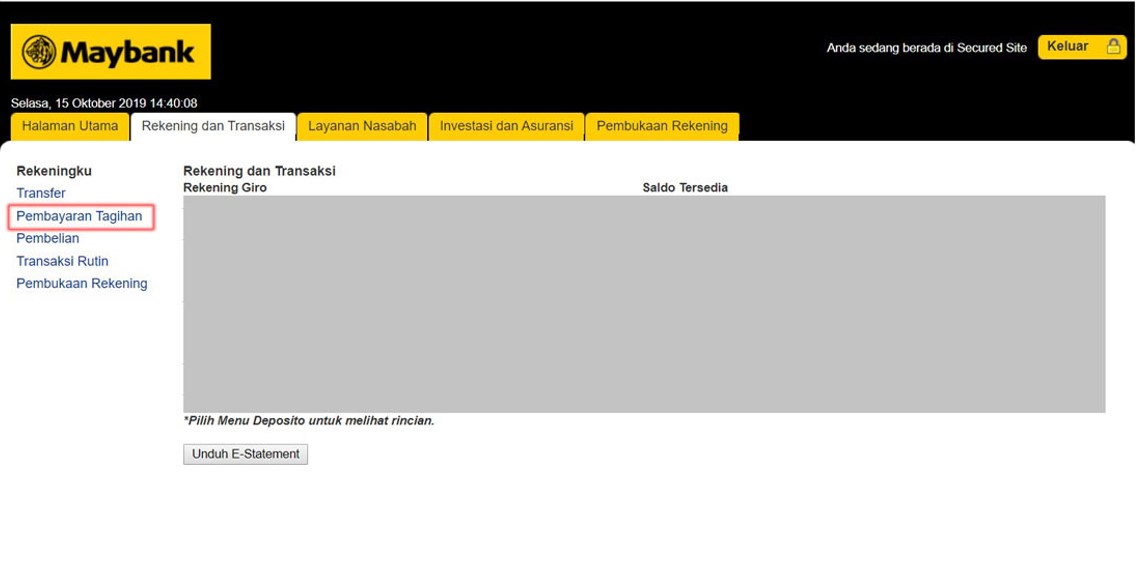This screenshot has width=1136, height=585.
Task: Select the Rekening dan Transaksi tab
Action: (x=213, y=126)
